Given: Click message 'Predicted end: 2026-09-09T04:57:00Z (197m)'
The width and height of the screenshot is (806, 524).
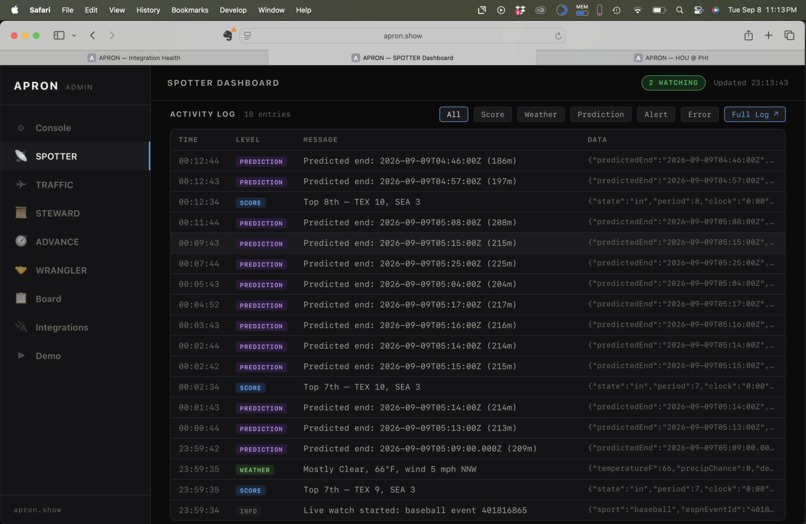Looking at the screenshot, I should [410, 182].
